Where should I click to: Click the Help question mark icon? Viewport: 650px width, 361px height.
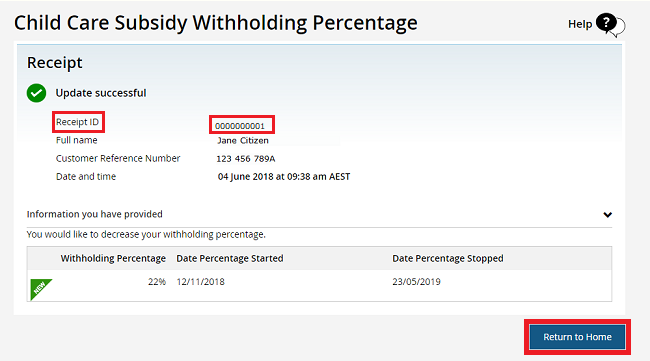(610, 24)
